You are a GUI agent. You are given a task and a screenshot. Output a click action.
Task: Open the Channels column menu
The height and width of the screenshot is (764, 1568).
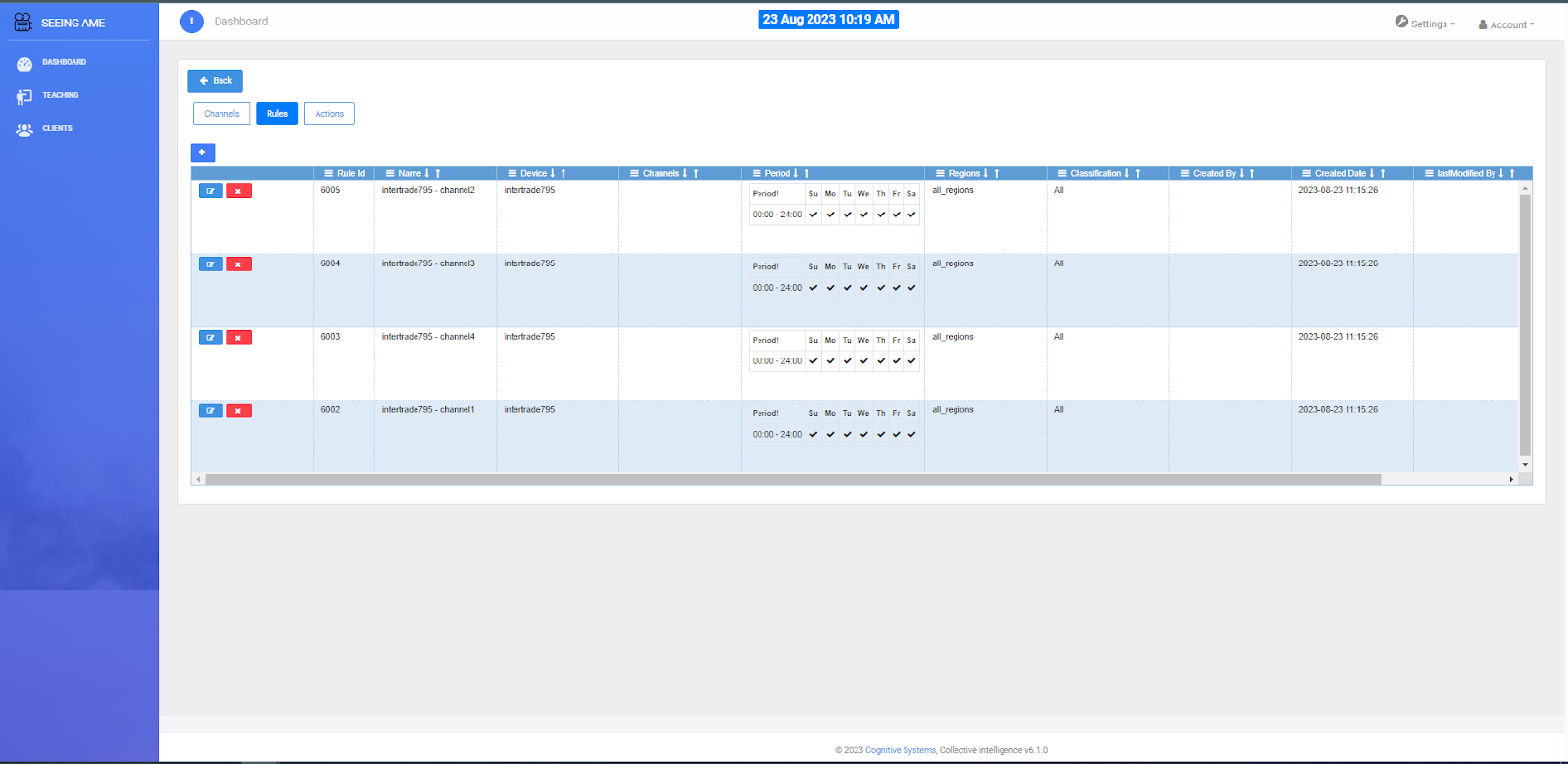(x=634, y=173)
